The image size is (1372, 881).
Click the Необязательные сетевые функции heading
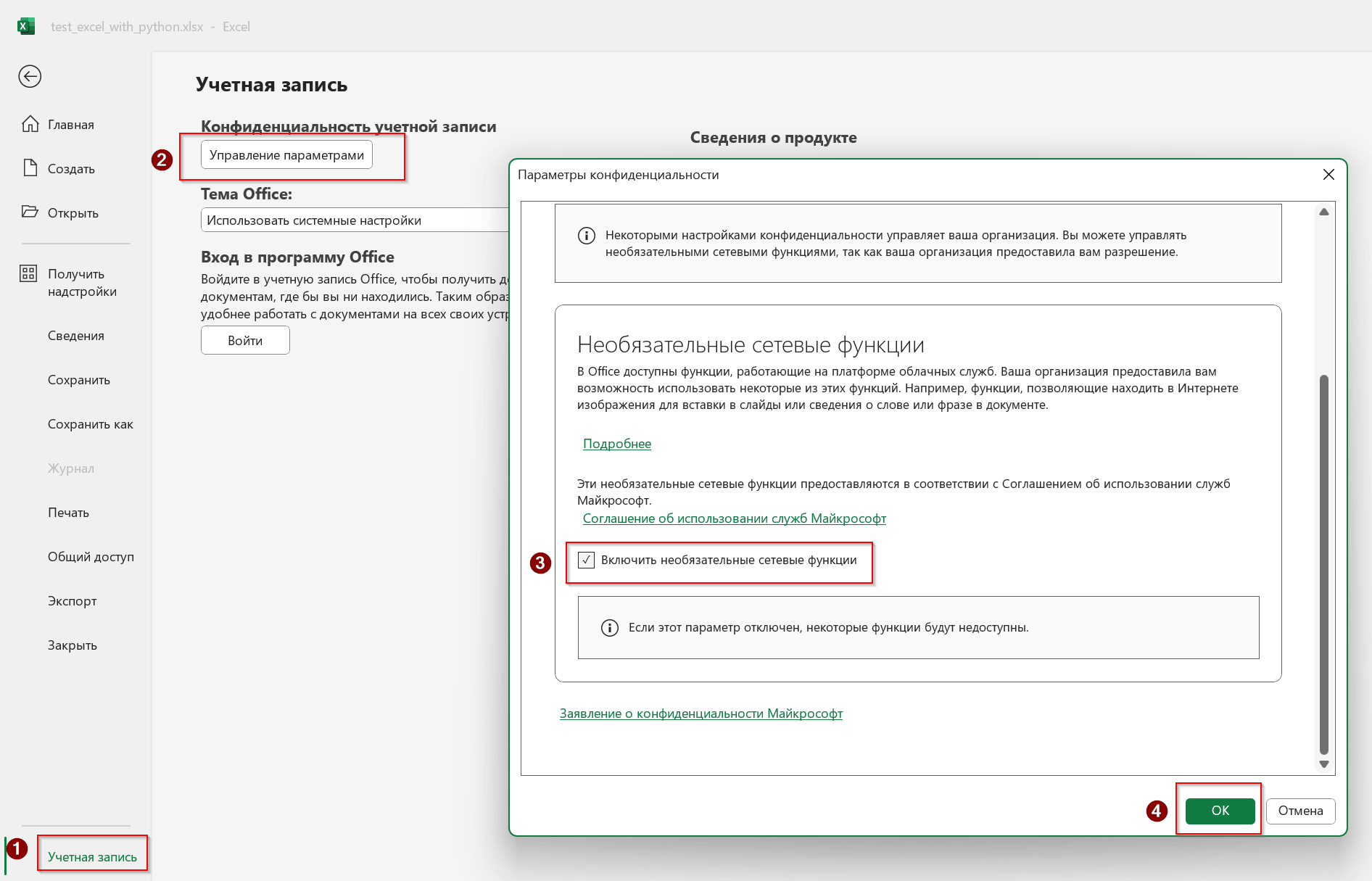point(751,345)
